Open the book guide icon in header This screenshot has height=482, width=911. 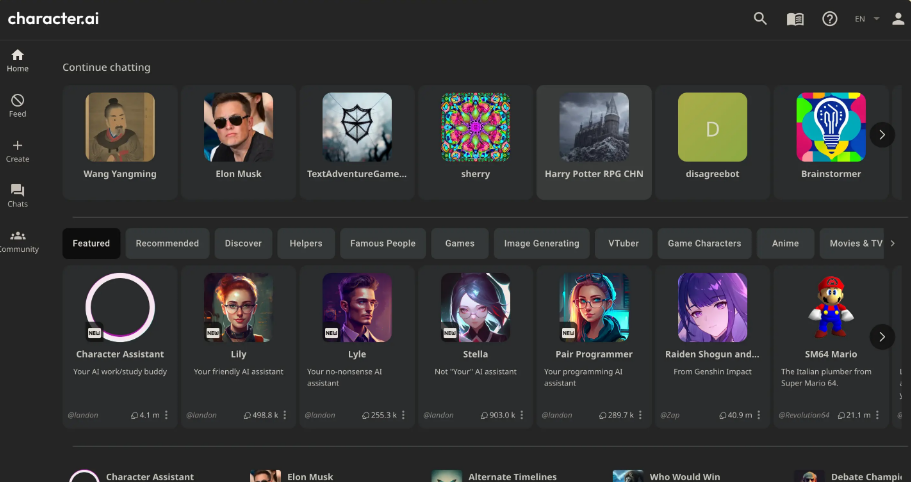[795, 19]
